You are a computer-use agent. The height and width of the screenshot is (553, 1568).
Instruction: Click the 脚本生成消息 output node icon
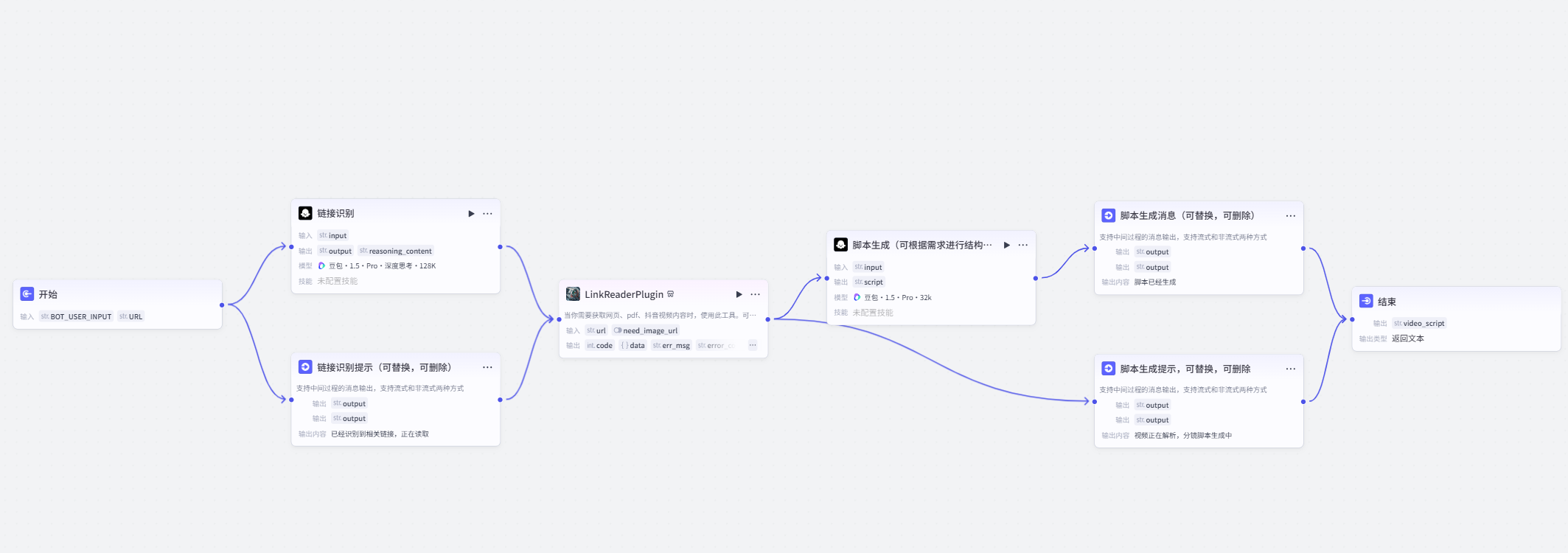coord(1108,215)
